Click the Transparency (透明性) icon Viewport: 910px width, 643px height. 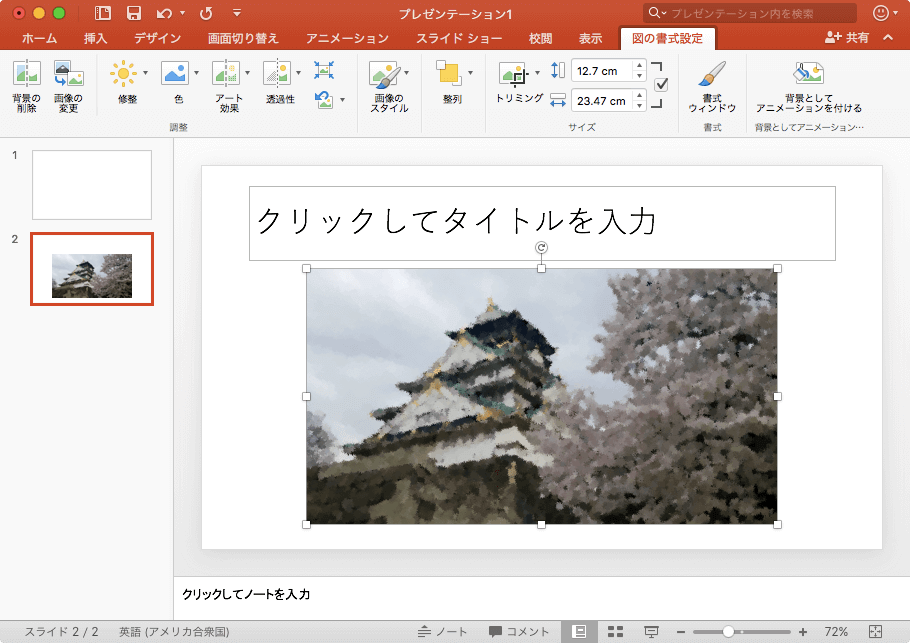pos(279,75)
